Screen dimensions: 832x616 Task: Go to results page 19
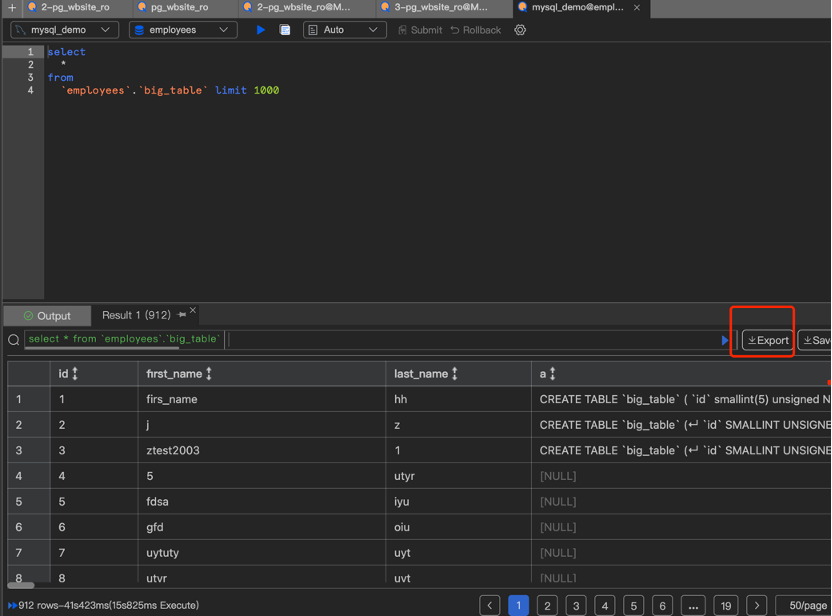coord(726,605)
